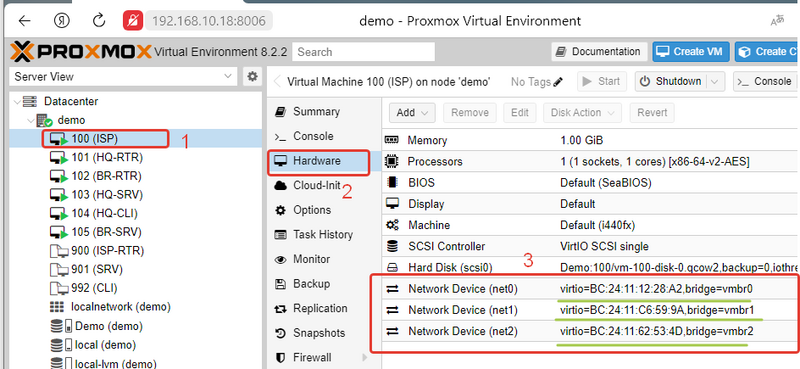Screen dimensions: 800x369
Task: Open the Disk Action dropdown
Action: click(x=583, y=113)
